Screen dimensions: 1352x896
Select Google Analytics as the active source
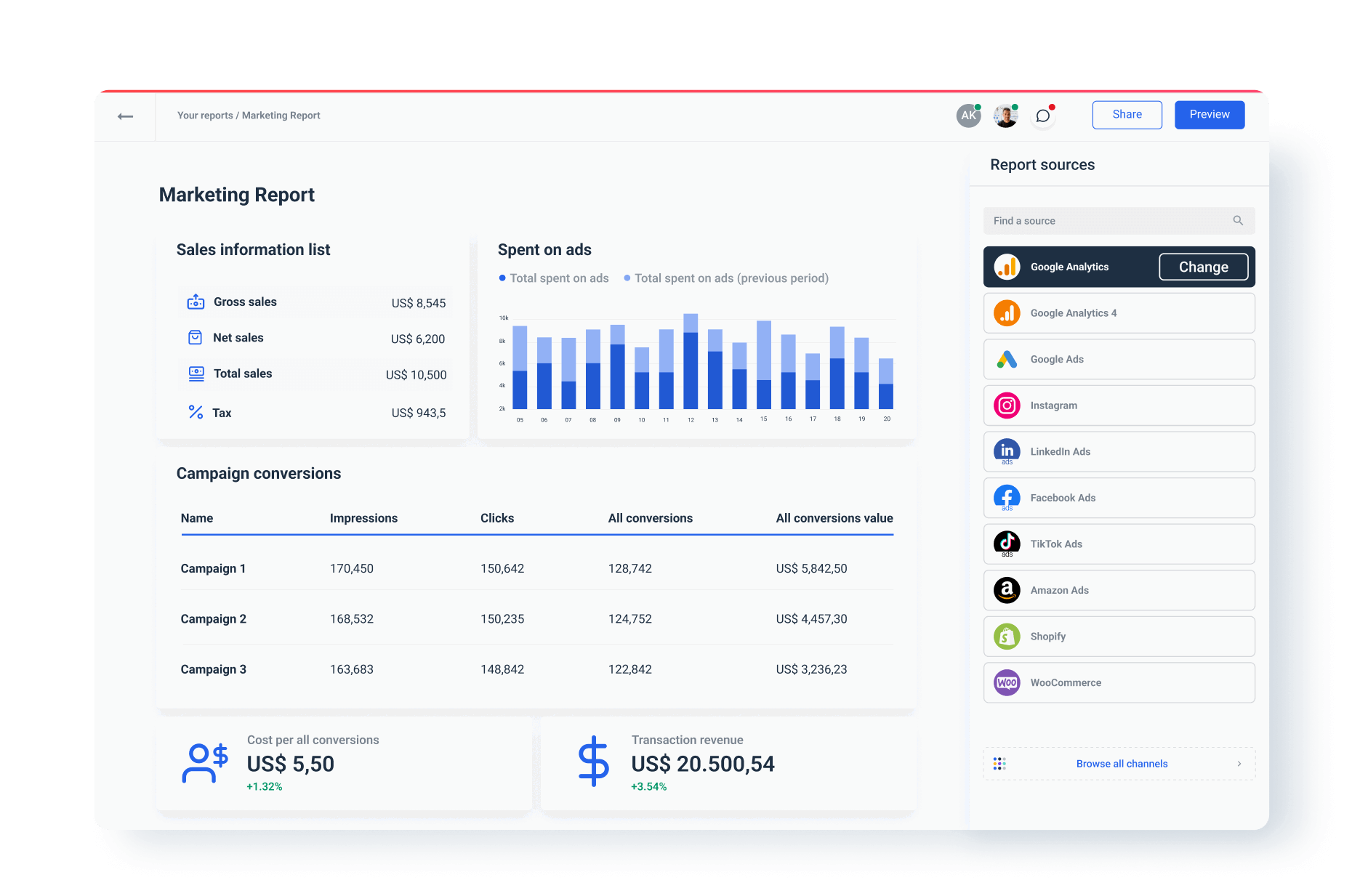click(1069, 267)
